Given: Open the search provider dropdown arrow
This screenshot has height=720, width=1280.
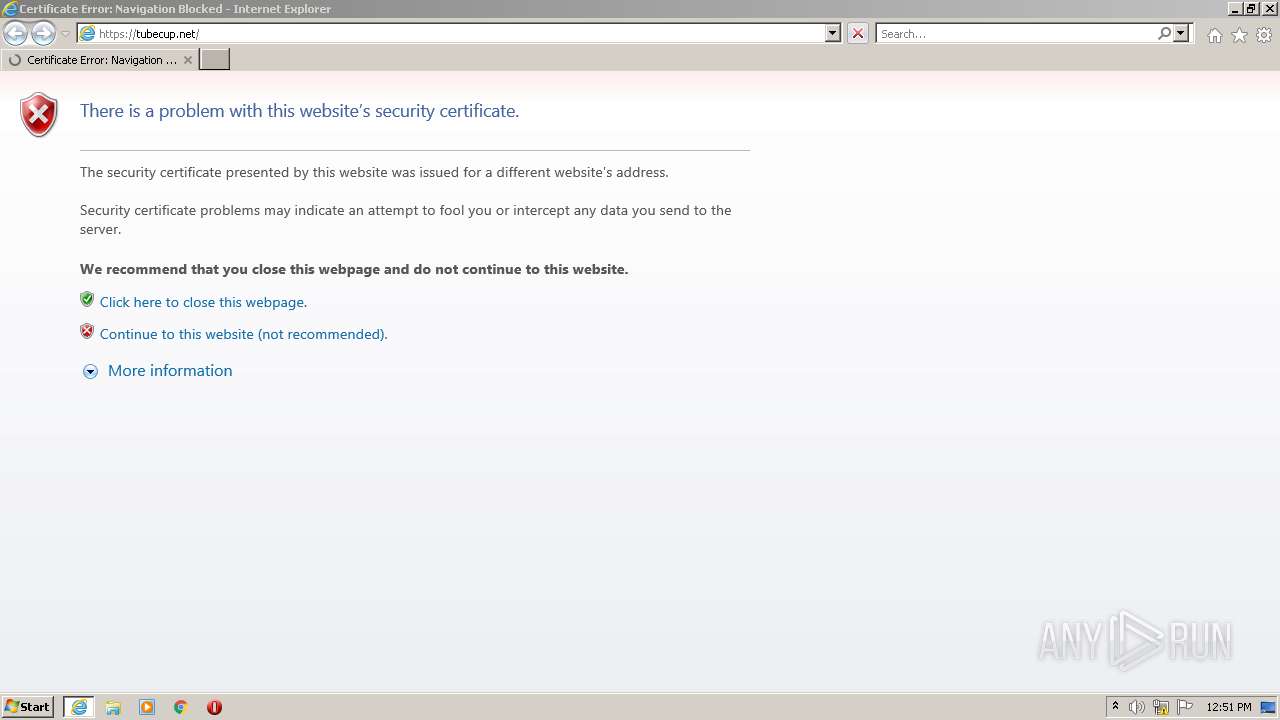Looking at the screenshot, I should click(x=1181, y=33).
